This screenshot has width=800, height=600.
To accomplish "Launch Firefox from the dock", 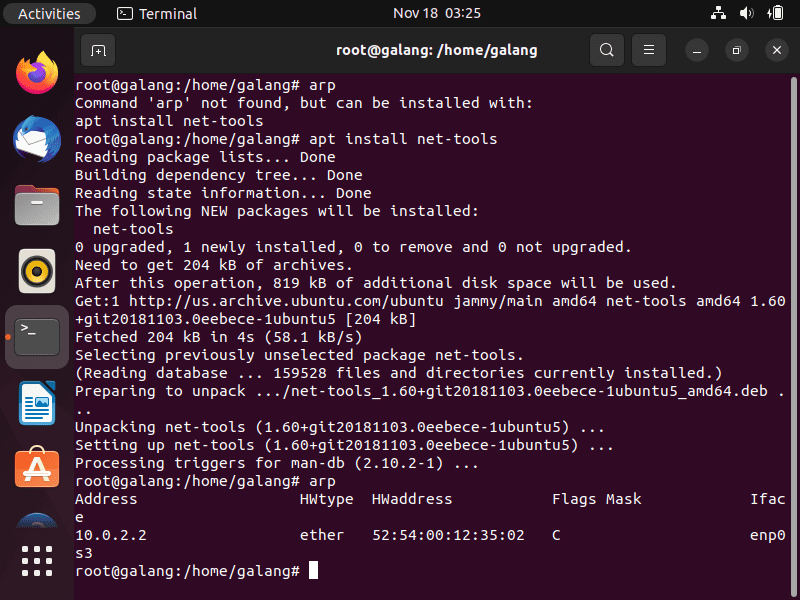I will pyautogui.click(x=37, y=73).
